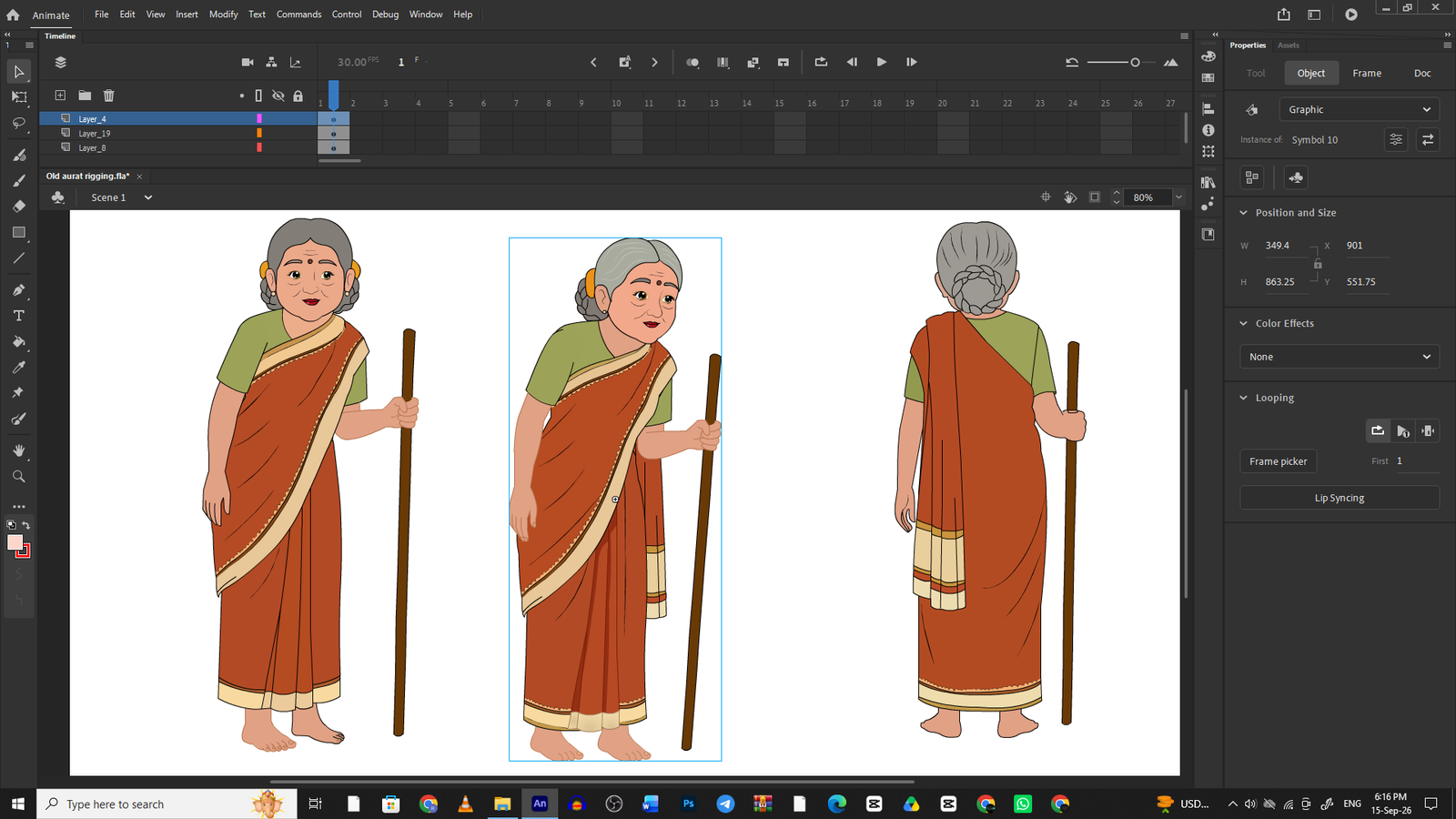The width and height of the screenshot is (1456, 819).
Task: Choose the Paint Bucket tool
Action: pyautogui.click(x=19, y=342)
